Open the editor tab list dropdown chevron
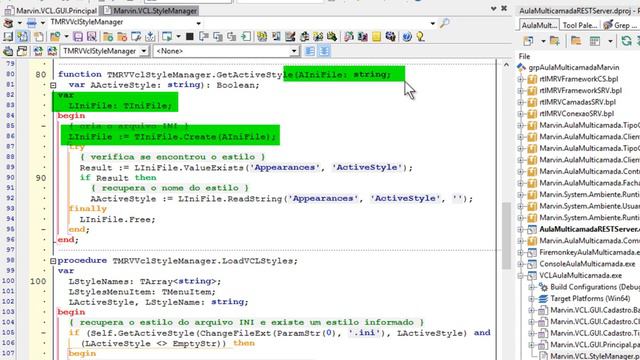Image resolution: width=640 pixels, height=360 pixels. pos(493,8)
